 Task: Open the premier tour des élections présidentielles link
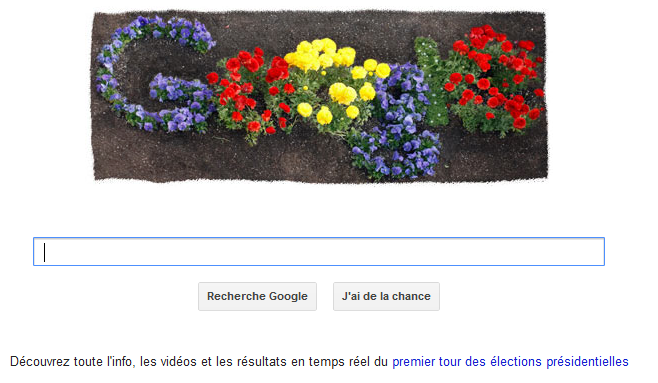click(x=510, y=362)
